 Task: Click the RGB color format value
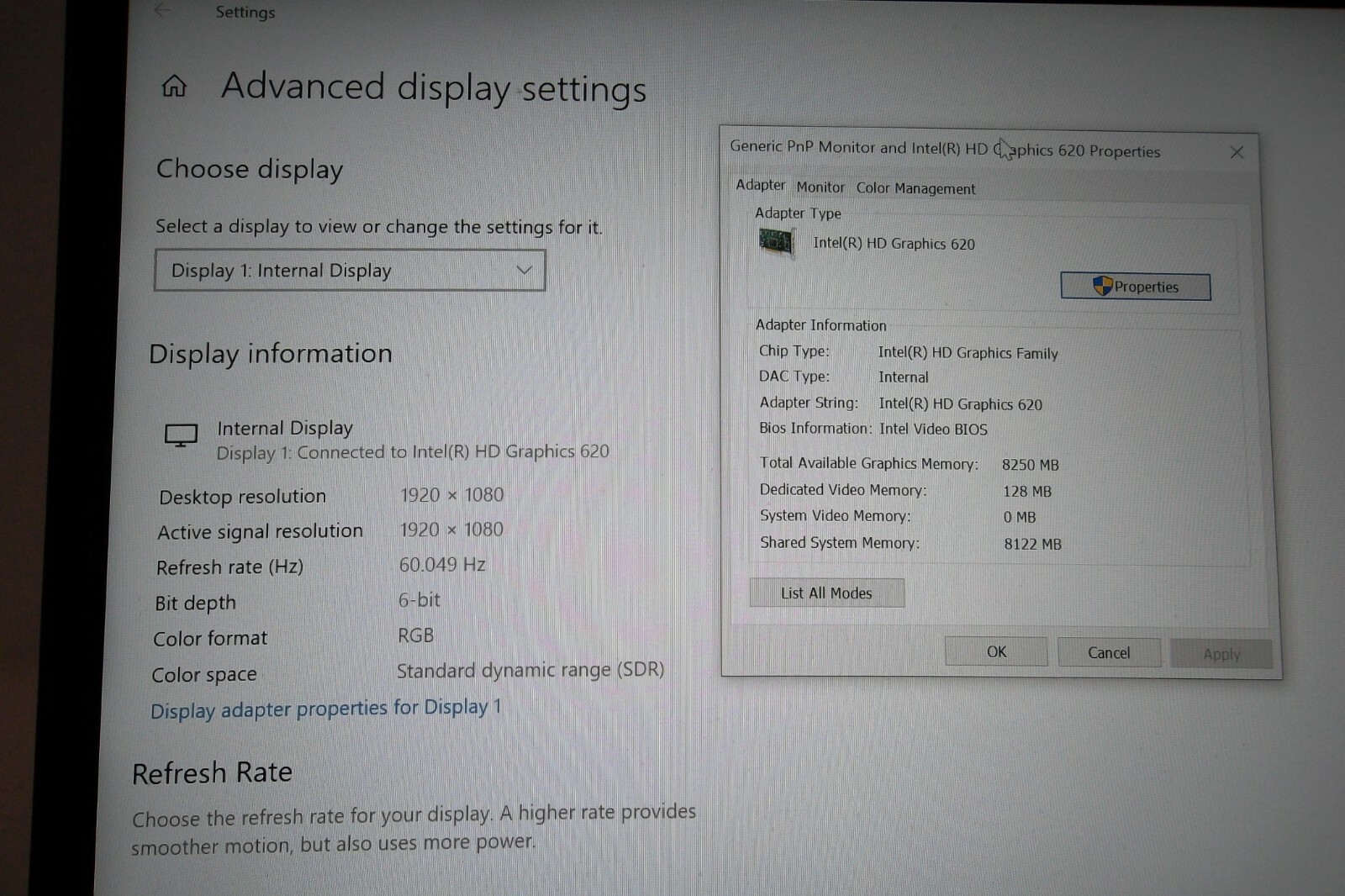(415, 635)
